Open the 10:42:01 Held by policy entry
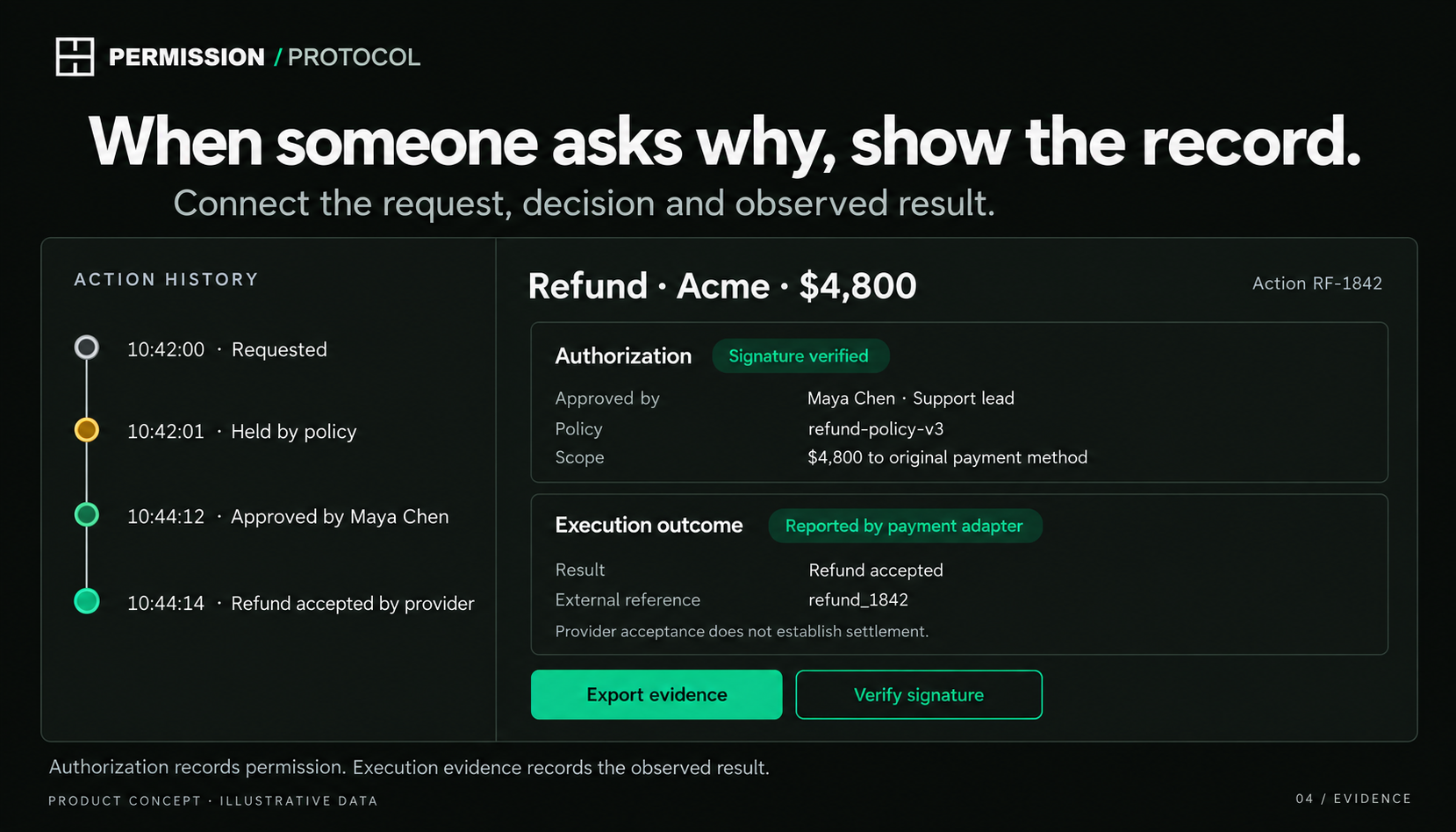This screenshot has height=832, width=1456. pyautogui.click(x=242, y=432)
